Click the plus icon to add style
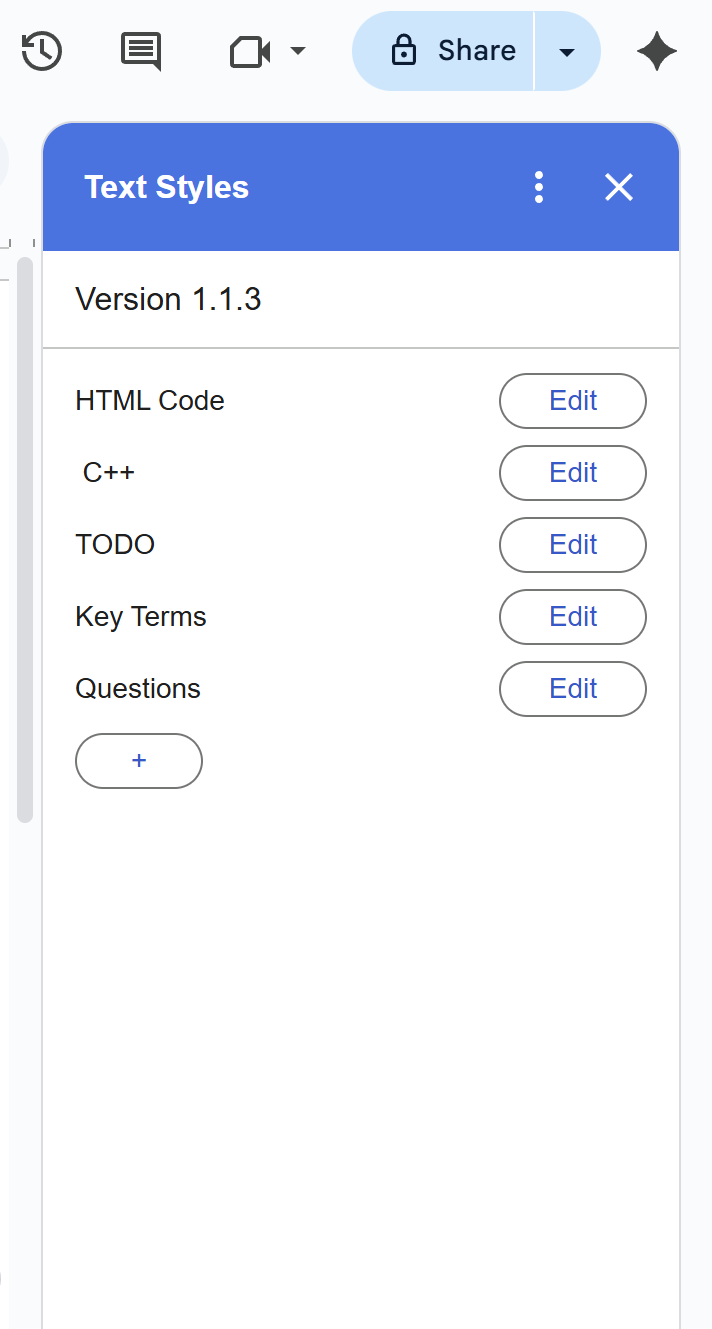This screenshot has width=712, height=1329. pos(138,761)
